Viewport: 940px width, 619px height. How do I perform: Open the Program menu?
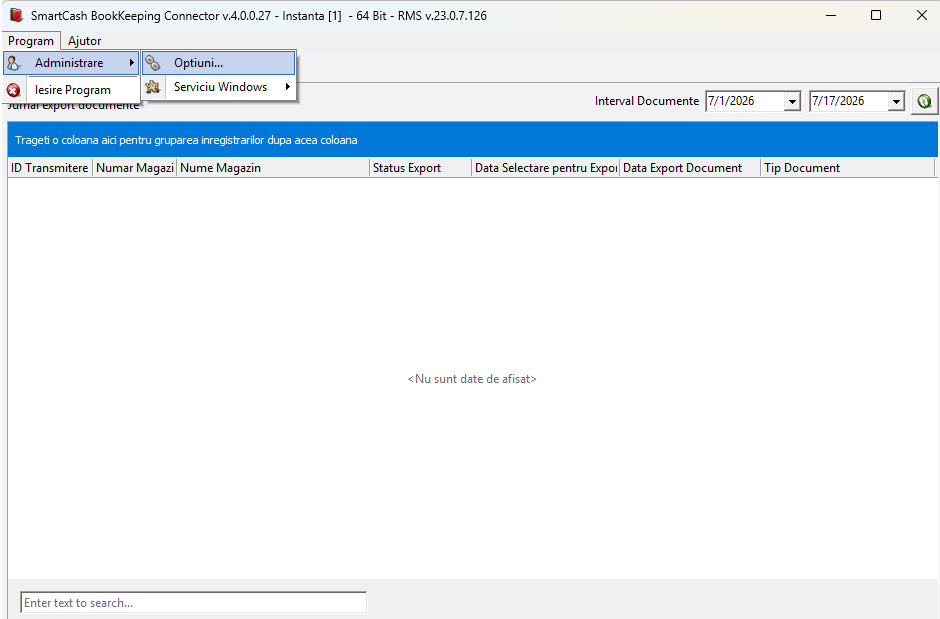31,41
